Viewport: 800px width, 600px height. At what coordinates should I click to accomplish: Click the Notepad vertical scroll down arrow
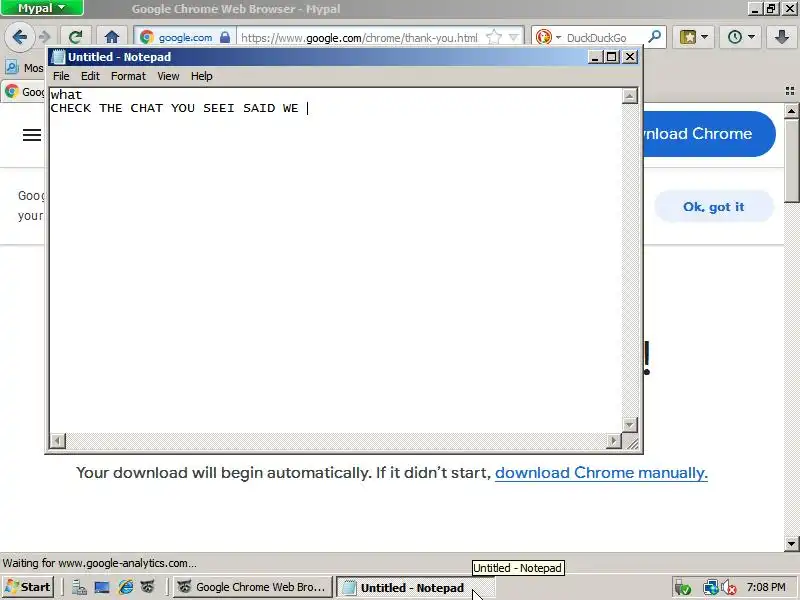pos(630,424)
